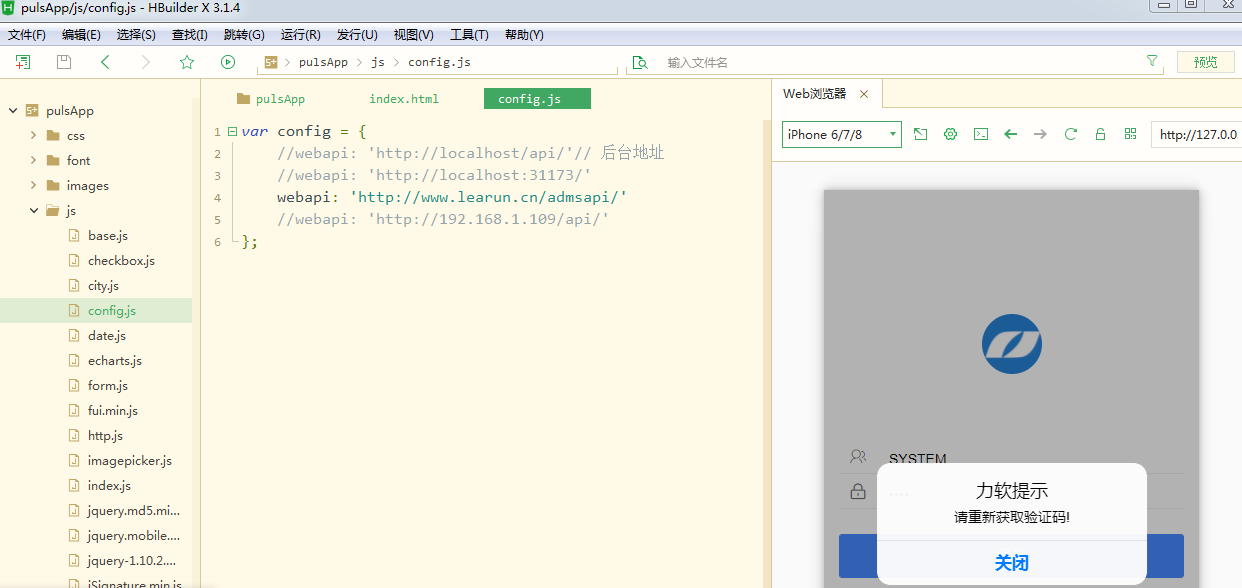1242x588 pixels.
Task: Click the external browser open icon
Action: pos(921,134)
